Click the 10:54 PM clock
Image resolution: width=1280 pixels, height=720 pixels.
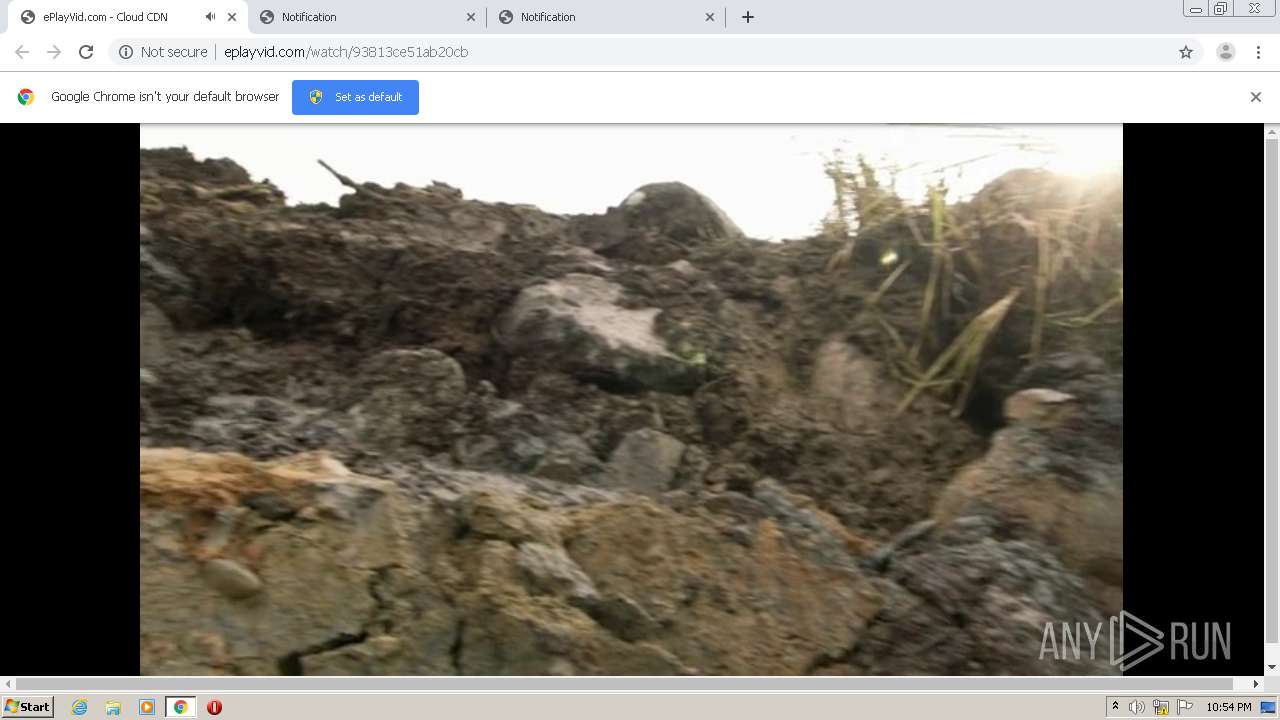coord(1229,707)
